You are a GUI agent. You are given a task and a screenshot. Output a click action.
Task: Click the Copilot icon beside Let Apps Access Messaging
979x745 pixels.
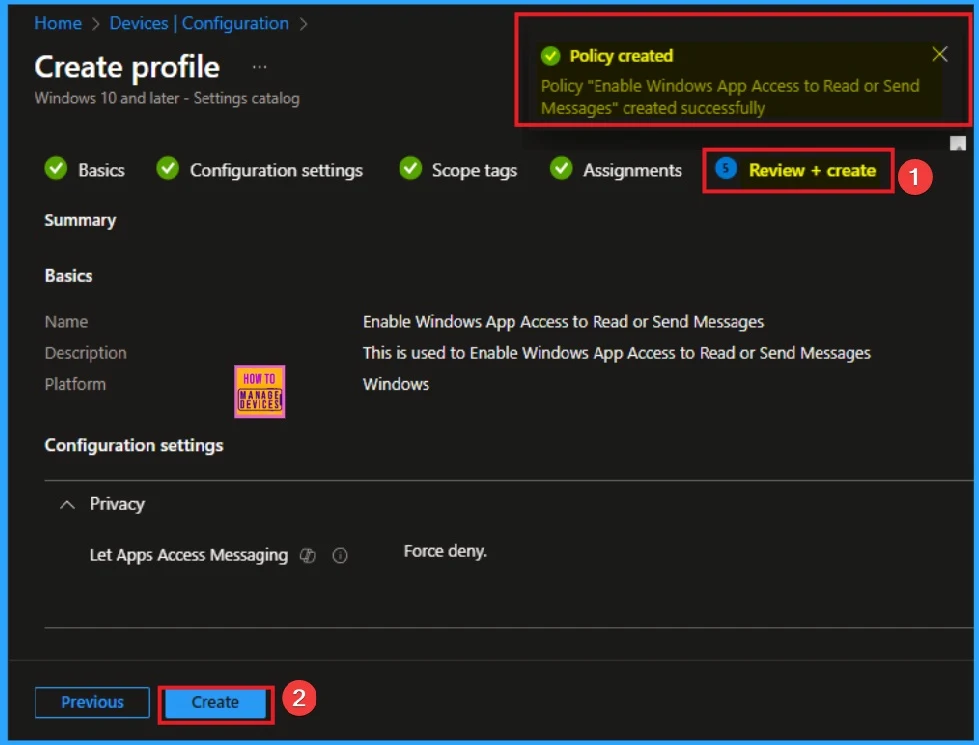point(308,556)
